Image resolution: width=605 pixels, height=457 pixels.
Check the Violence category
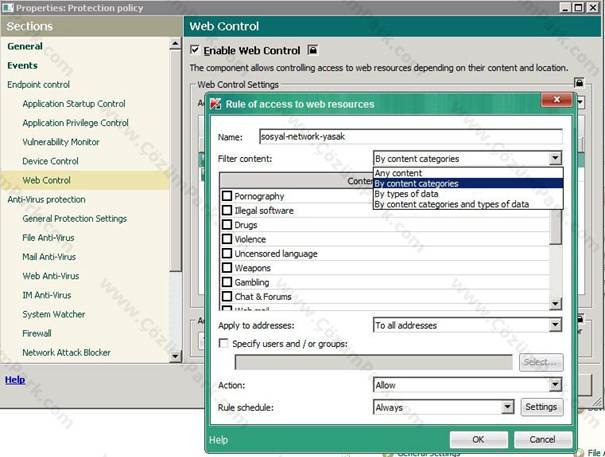click(x=227, y=239)
